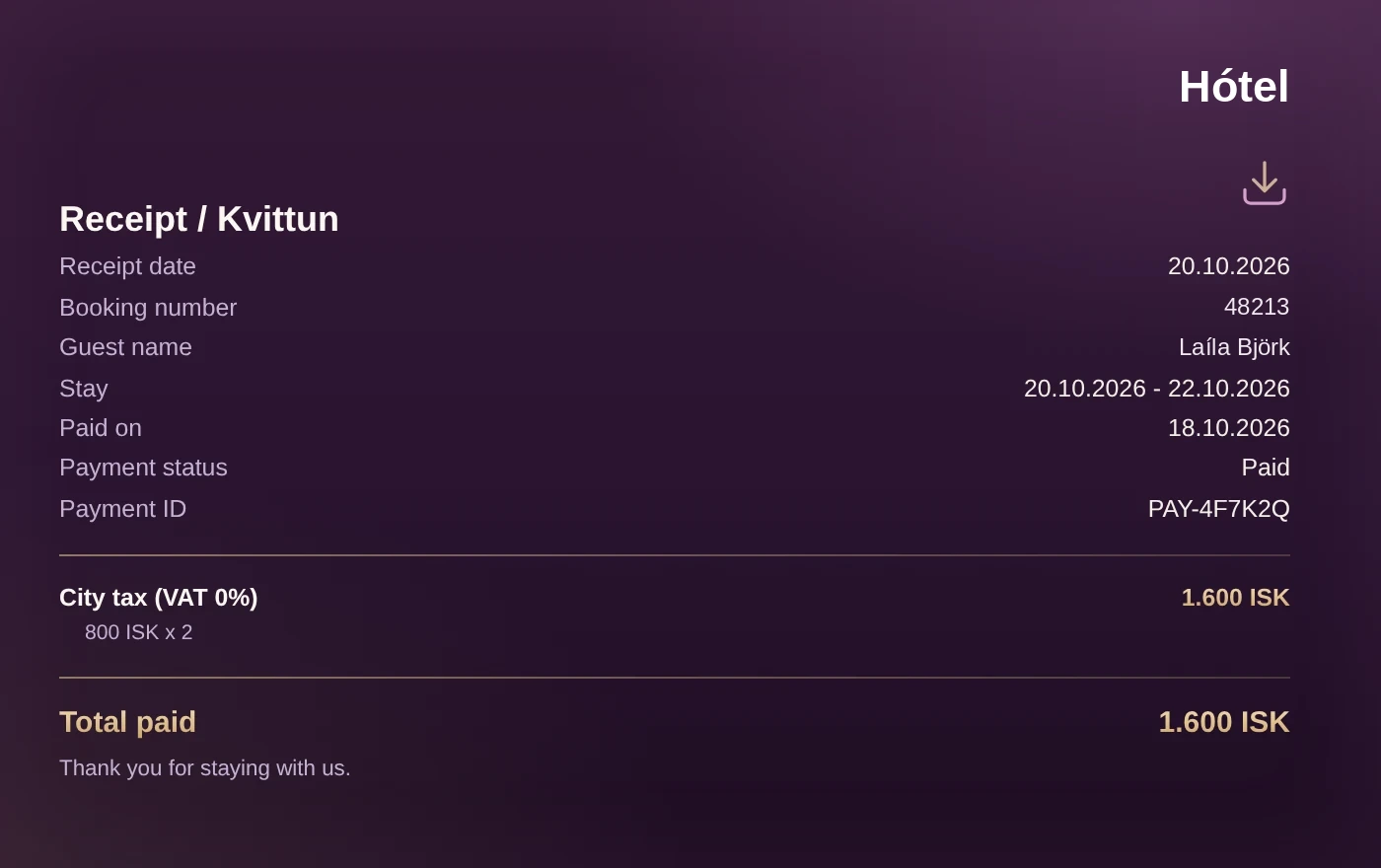Select the booking number 48213
Viewport: 1381px width, 868px height.
1257,307
